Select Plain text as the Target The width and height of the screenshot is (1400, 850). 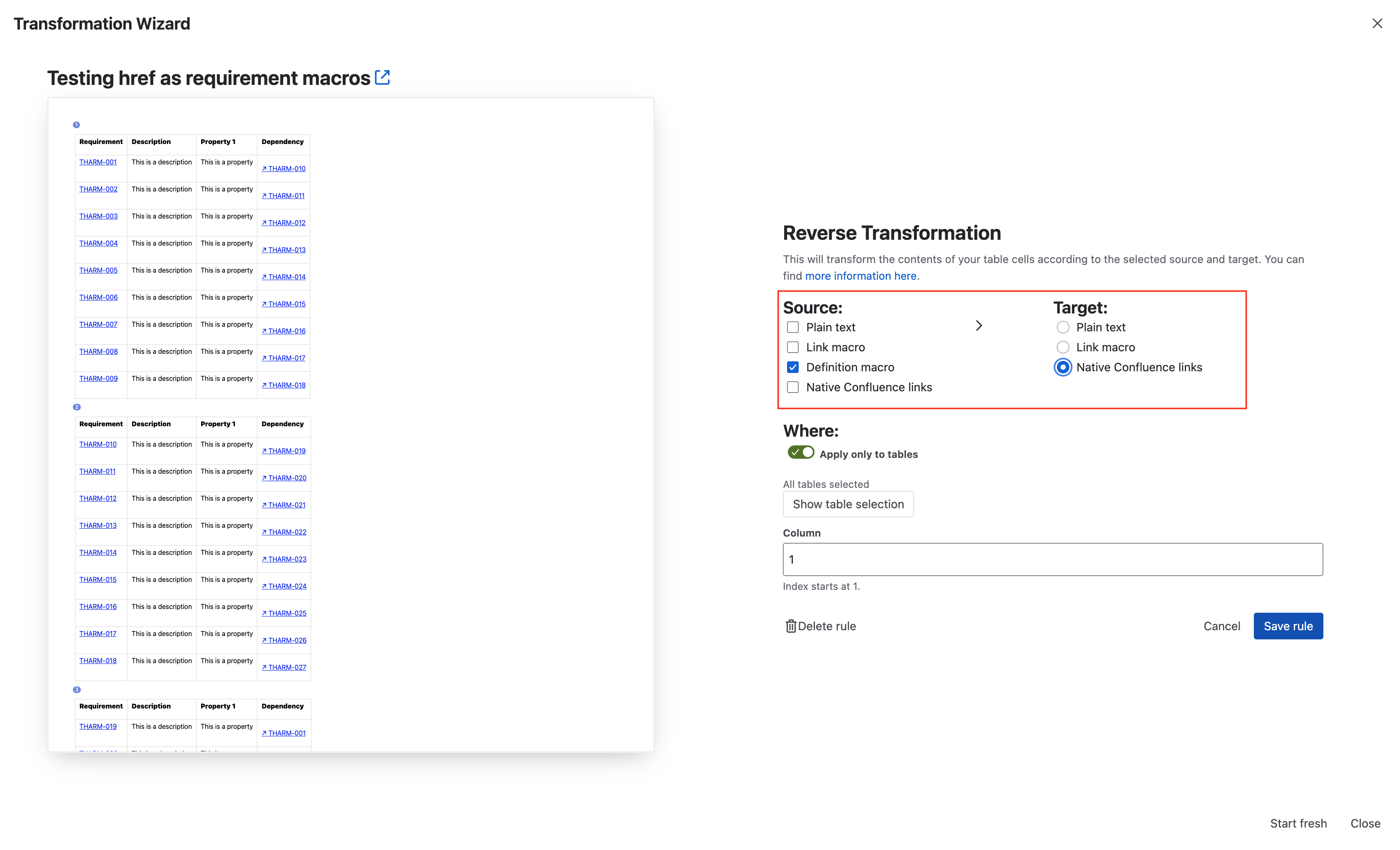1063,327
